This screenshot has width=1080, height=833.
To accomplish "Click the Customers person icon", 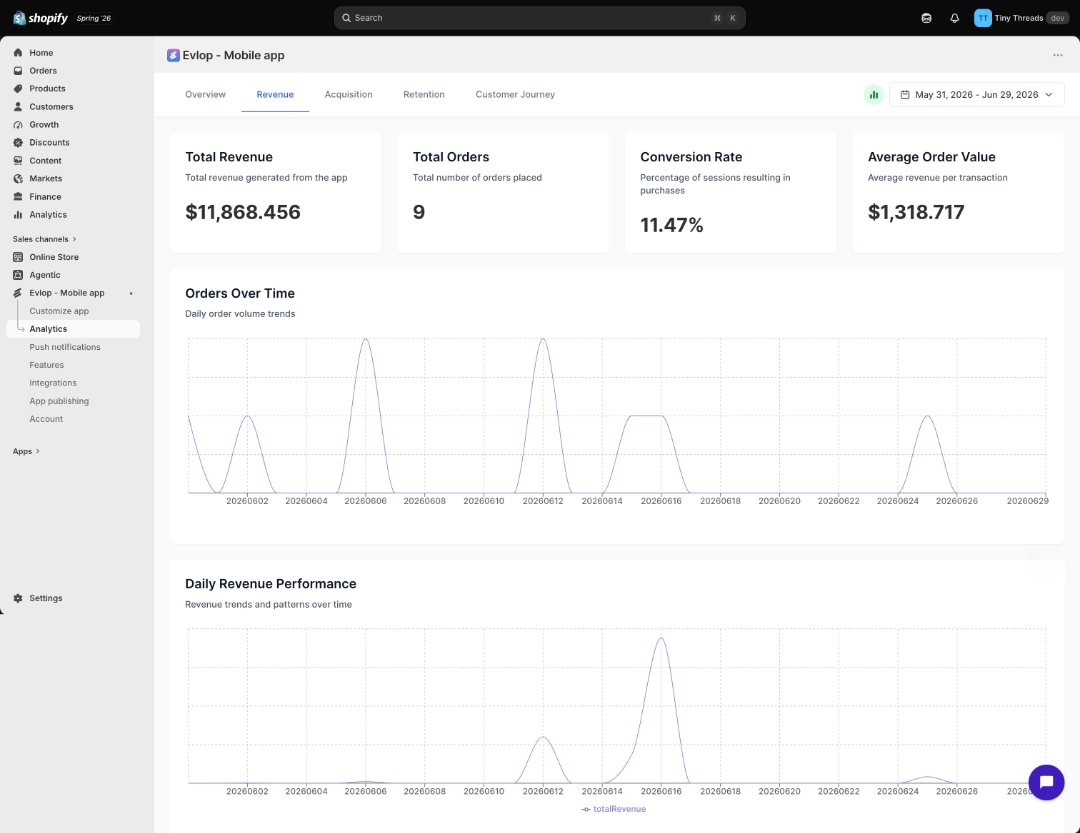I will point(18,107).
